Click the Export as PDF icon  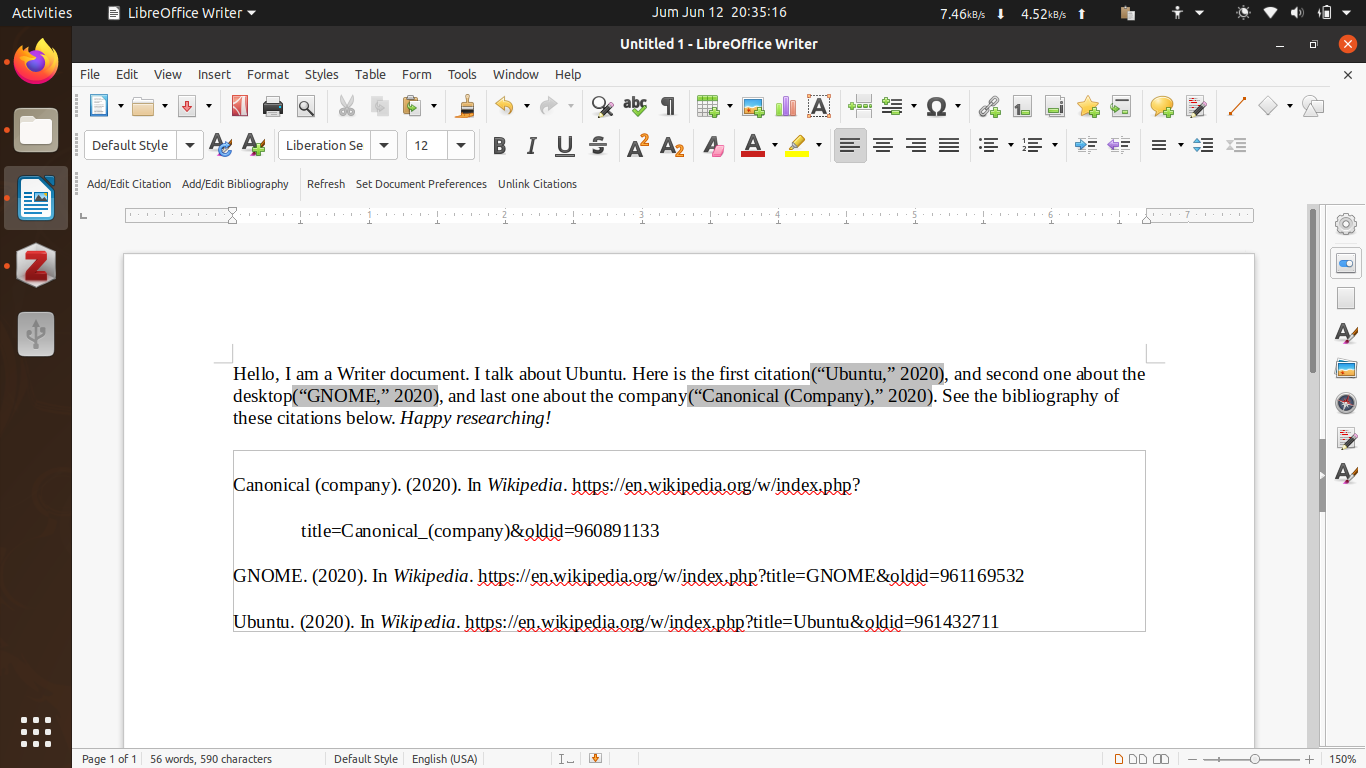[239, 106]
